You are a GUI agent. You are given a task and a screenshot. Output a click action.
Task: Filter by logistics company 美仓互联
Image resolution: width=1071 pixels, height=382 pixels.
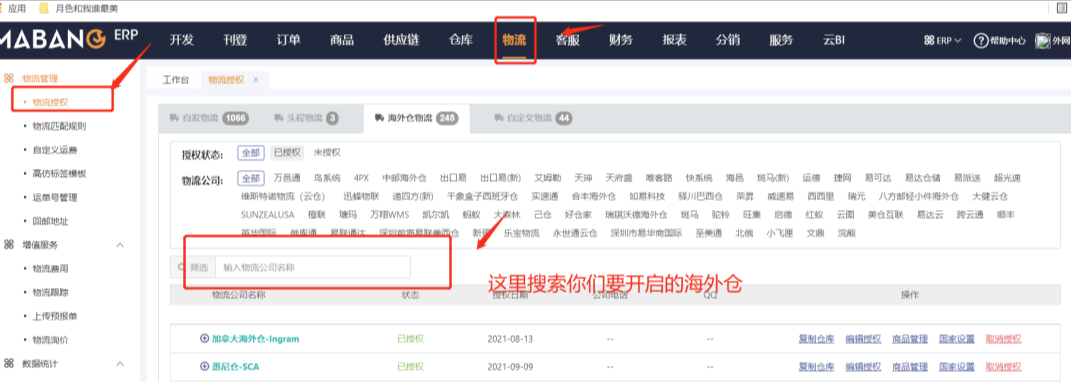coord(885,215)
